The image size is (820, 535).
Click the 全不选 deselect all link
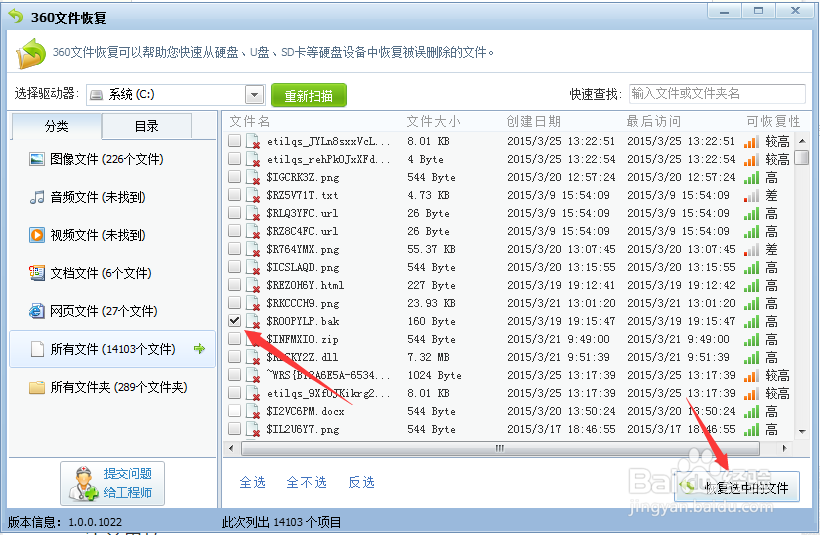point(306,482)
